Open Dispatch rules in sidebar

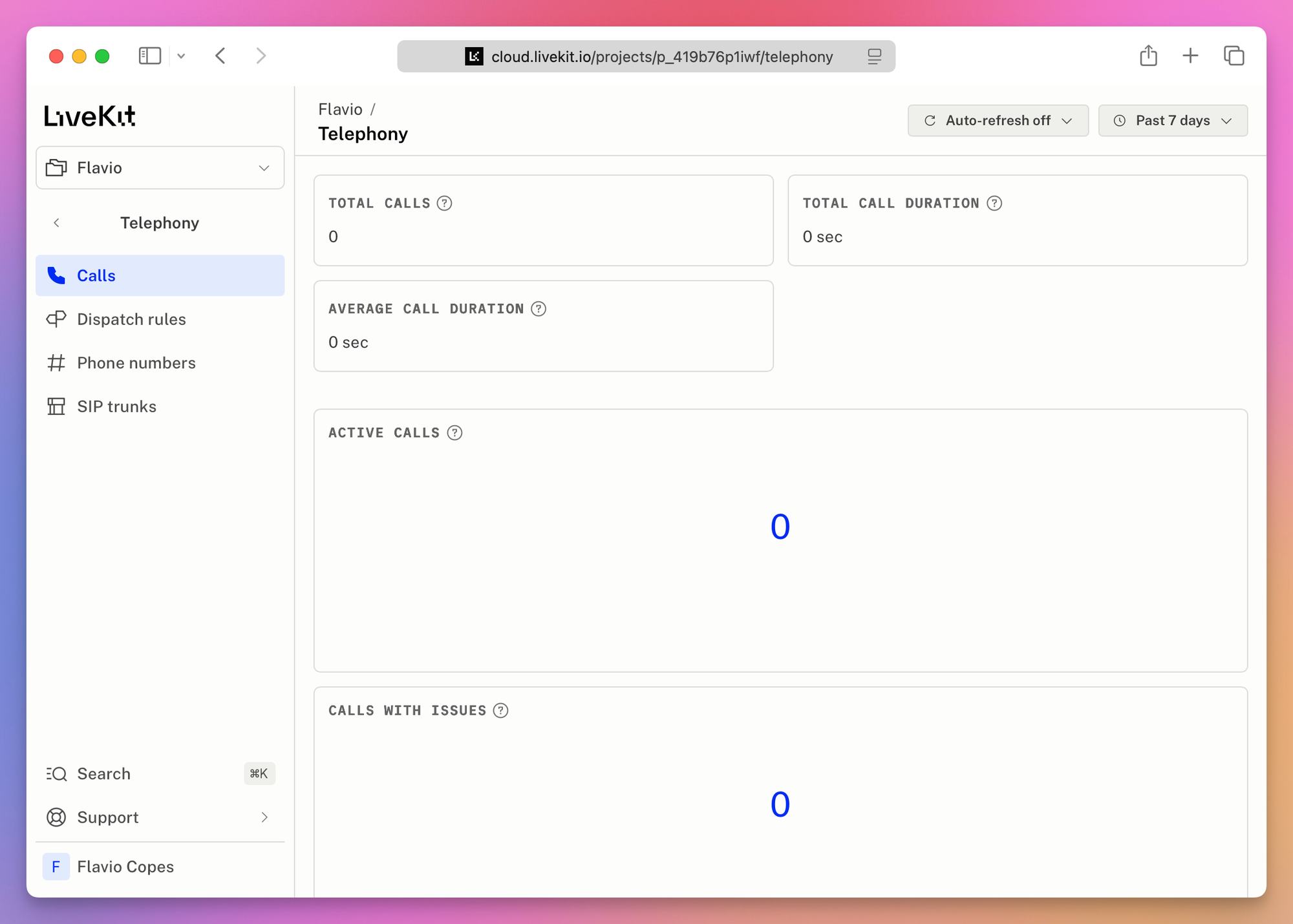160,319
